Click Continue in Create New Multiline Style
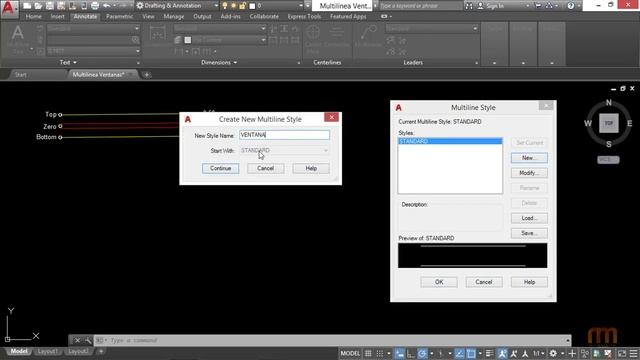The width and height of the screenshot is (640, 360). 220,168
